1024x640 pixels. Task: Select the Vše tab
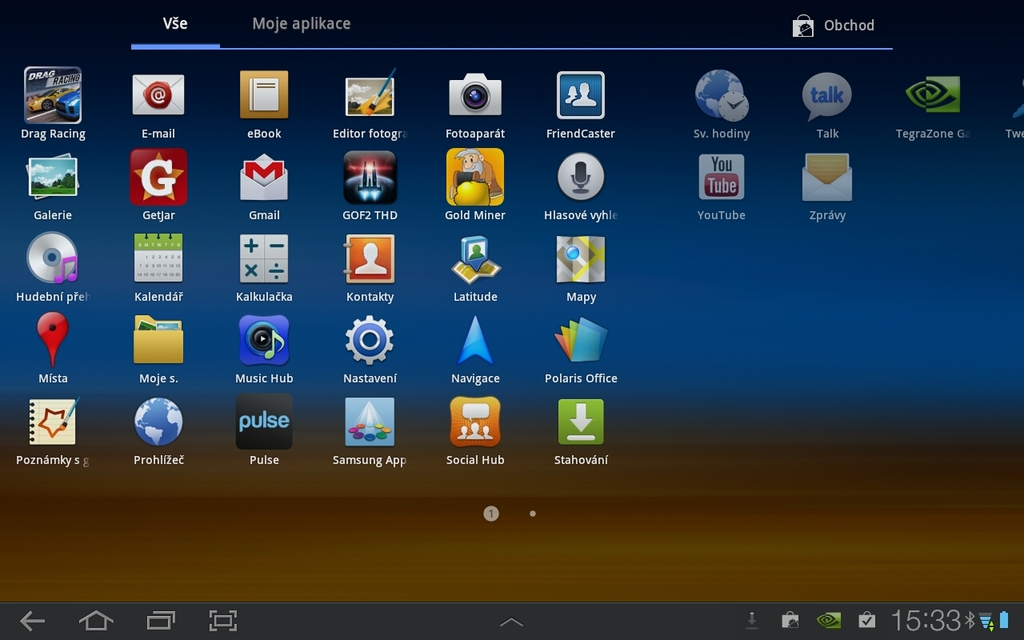point(175,24)
